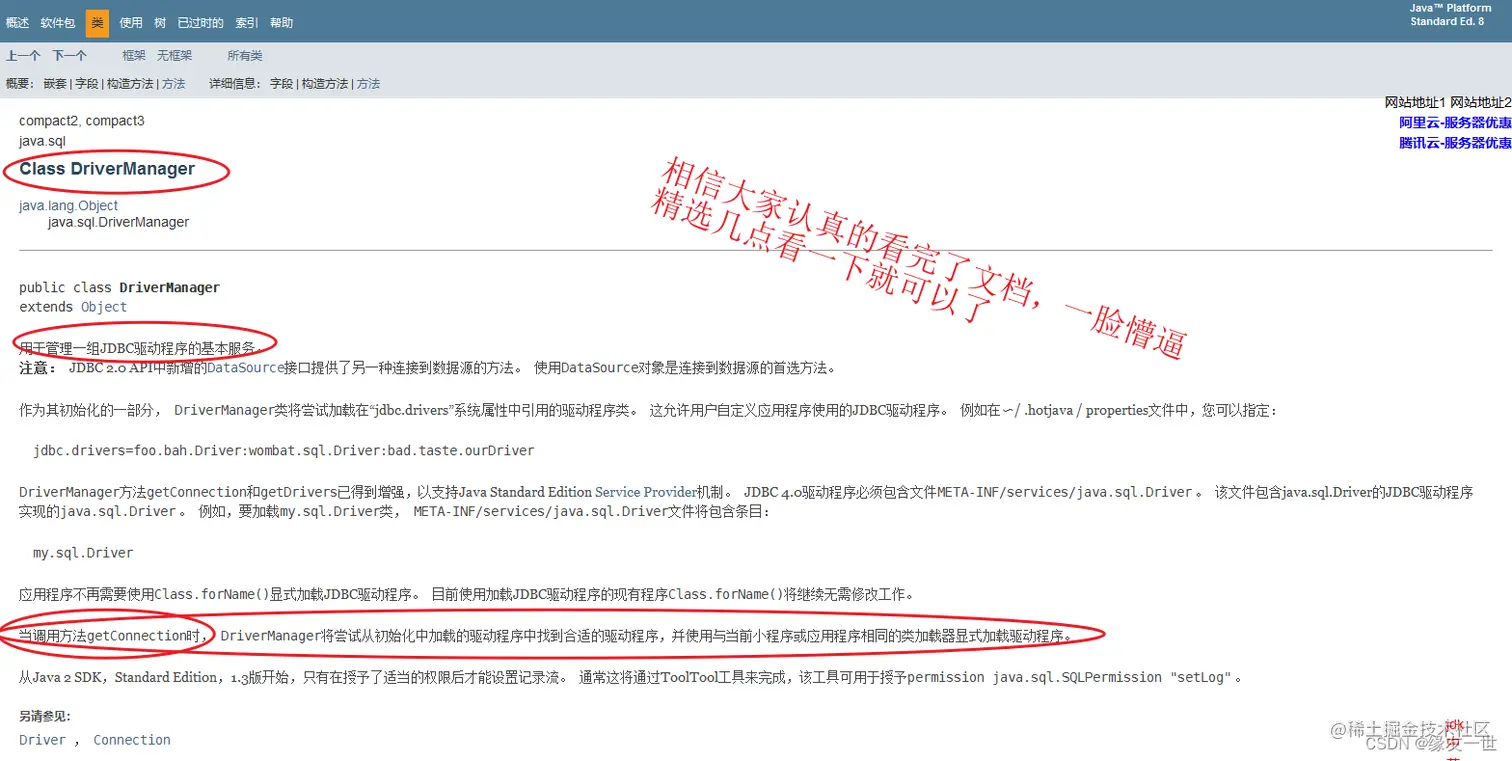Switch to 框架 frames view

pyautogui.click(x=134, y=56)
